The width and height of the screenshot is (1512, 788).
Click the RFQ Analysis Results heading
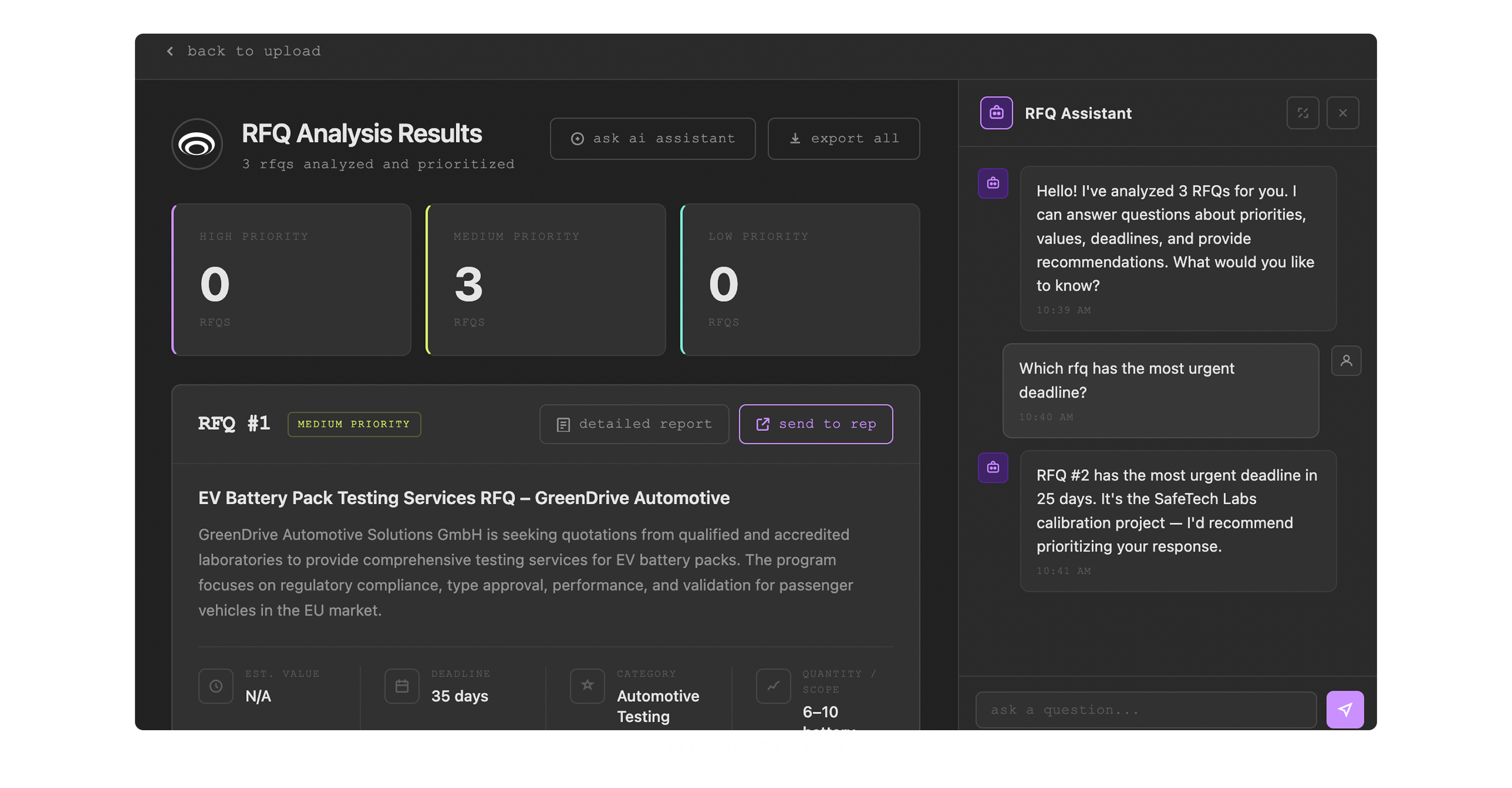[x=362, y=133]
